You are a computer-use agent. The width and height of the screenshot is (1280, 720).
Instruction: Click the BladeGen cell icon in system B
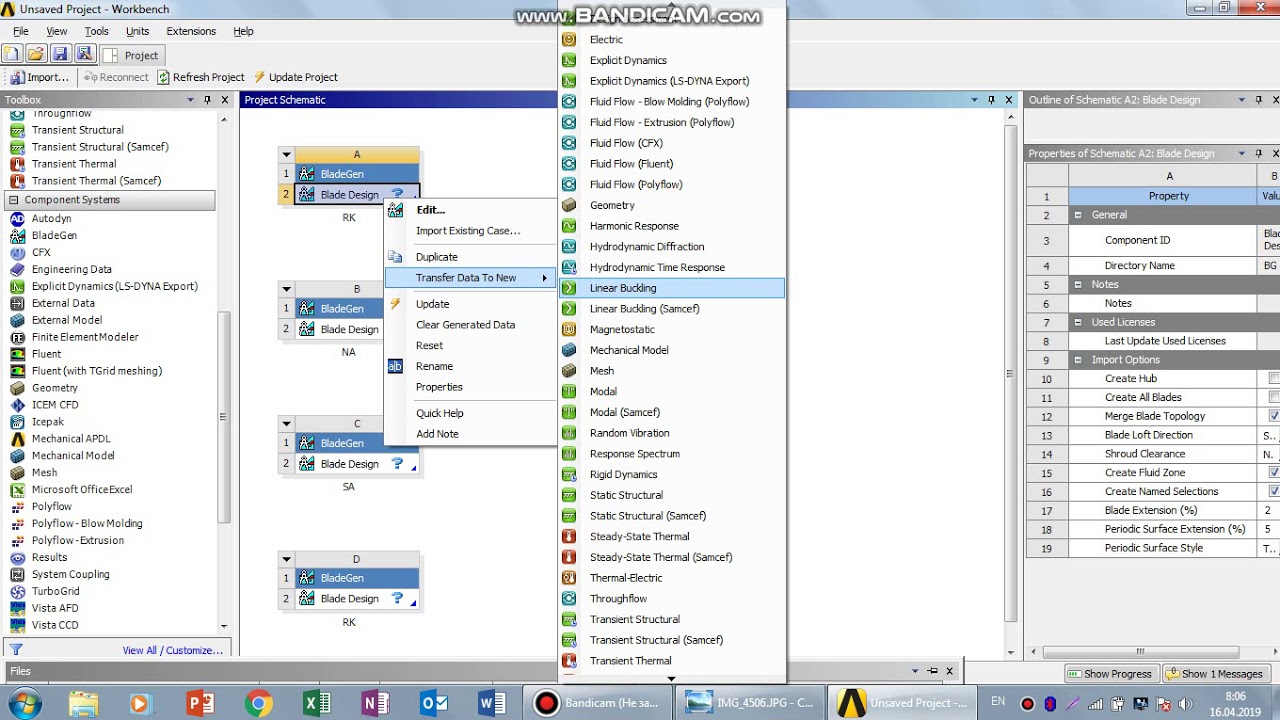[307, 309]
